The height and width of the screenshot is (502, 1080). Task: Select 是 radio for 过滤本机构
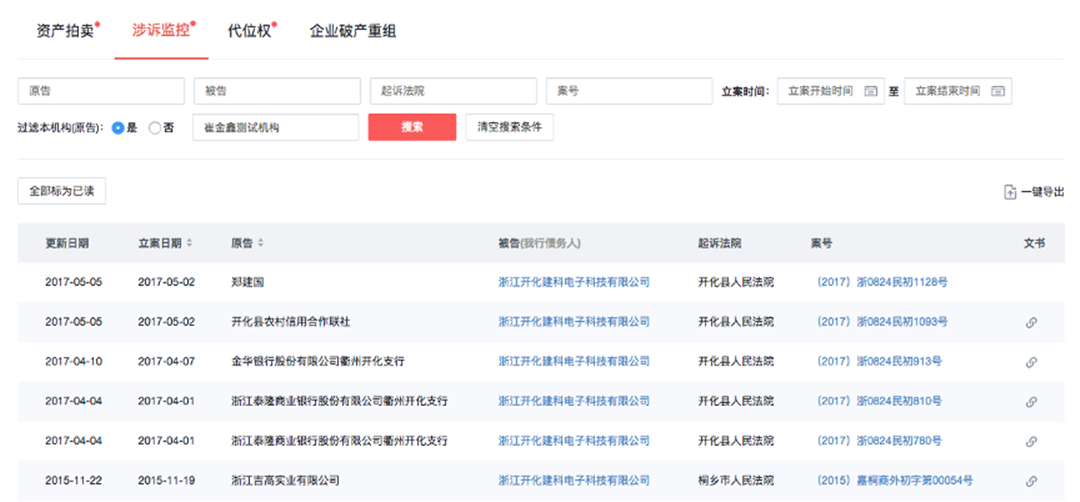(118, 127)
